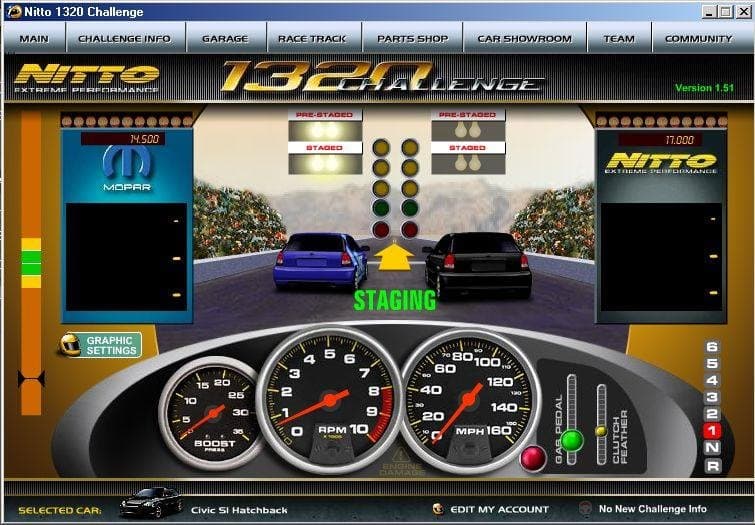
Task: Open the MAIN menu tab
Action: click(x=34, y=39)
